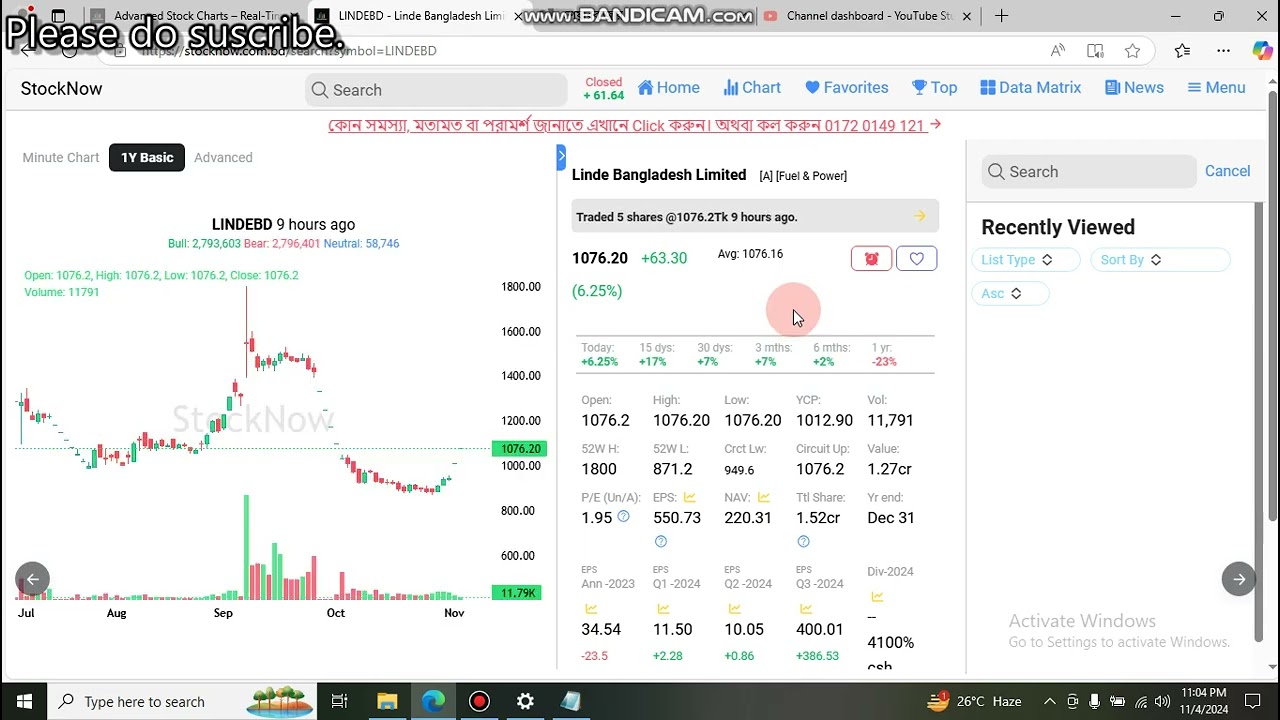This screenshot has width=1280, height=720.
Task: Click the help icon under EPS 550.73
Action: coord(660,542)
